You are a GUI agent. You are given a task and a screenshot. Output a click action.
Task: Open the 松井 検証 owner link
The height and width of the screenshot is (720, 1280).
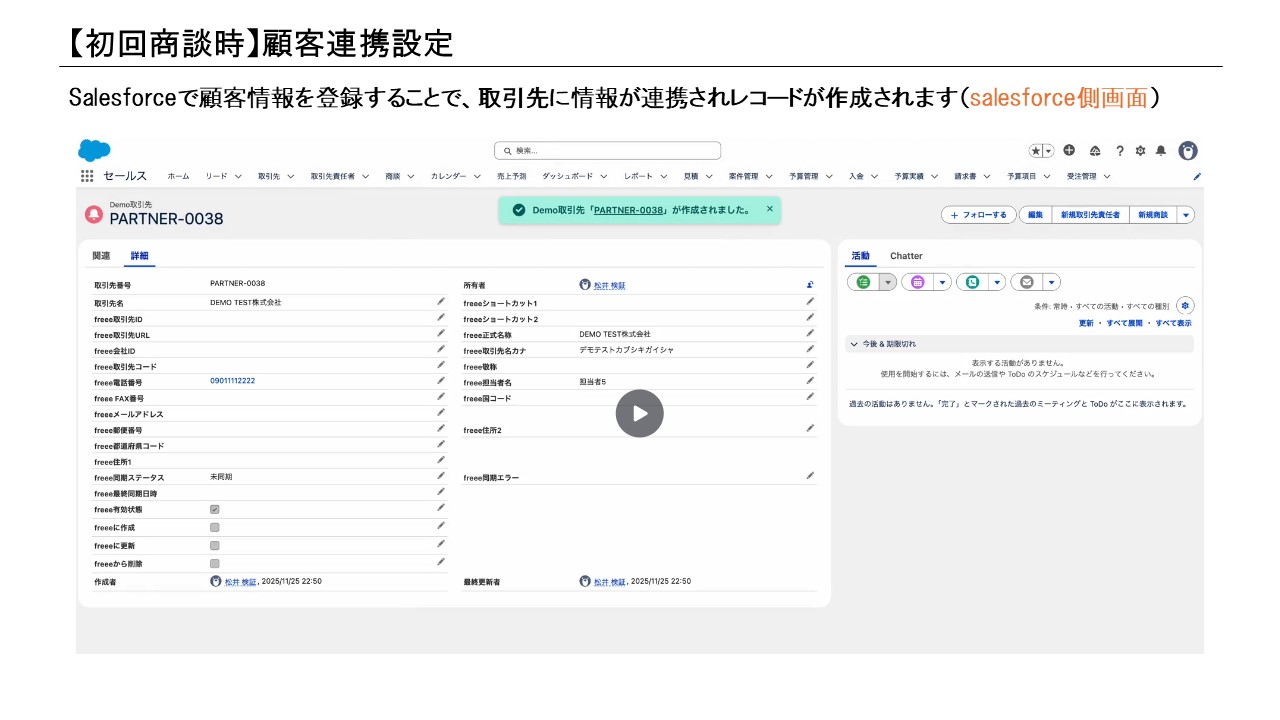[611, 283]
